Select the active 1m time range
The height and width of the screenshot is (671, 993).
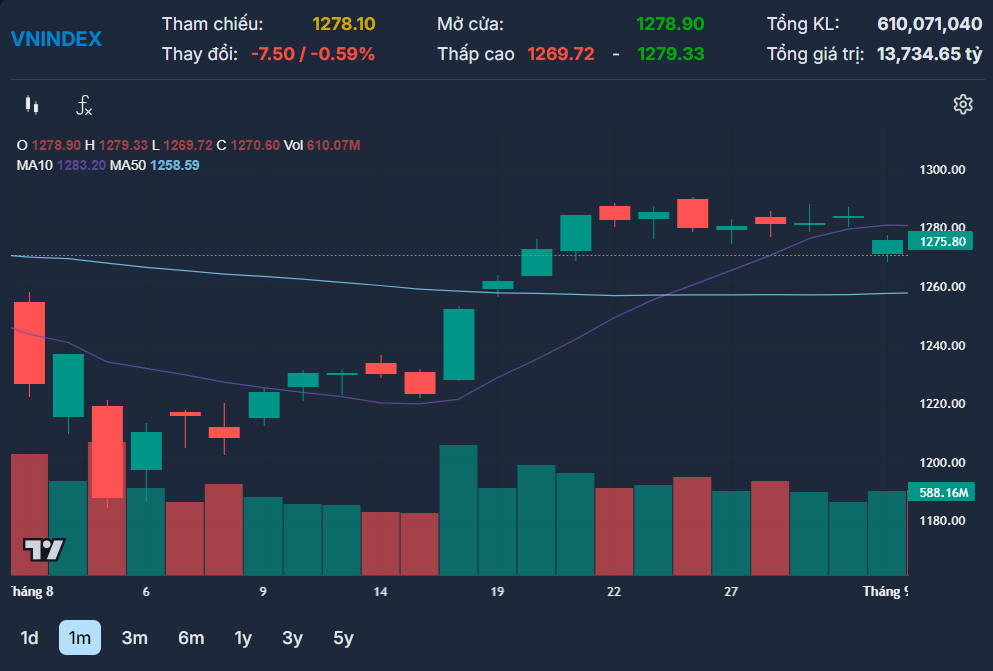click(x=80, y=637)
